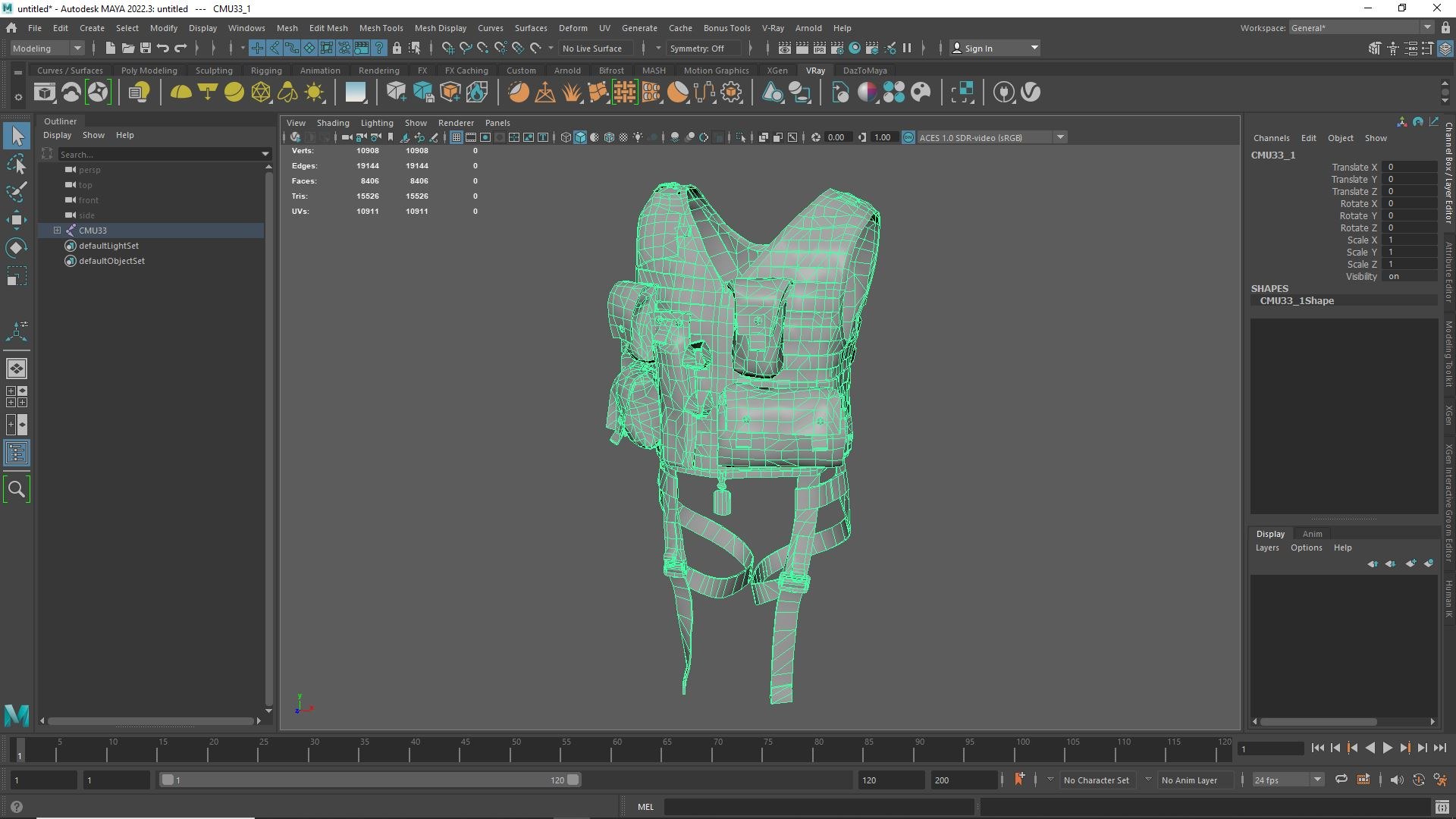Click the time range slider bar
1456x819 pixels.
coord(370,780)
